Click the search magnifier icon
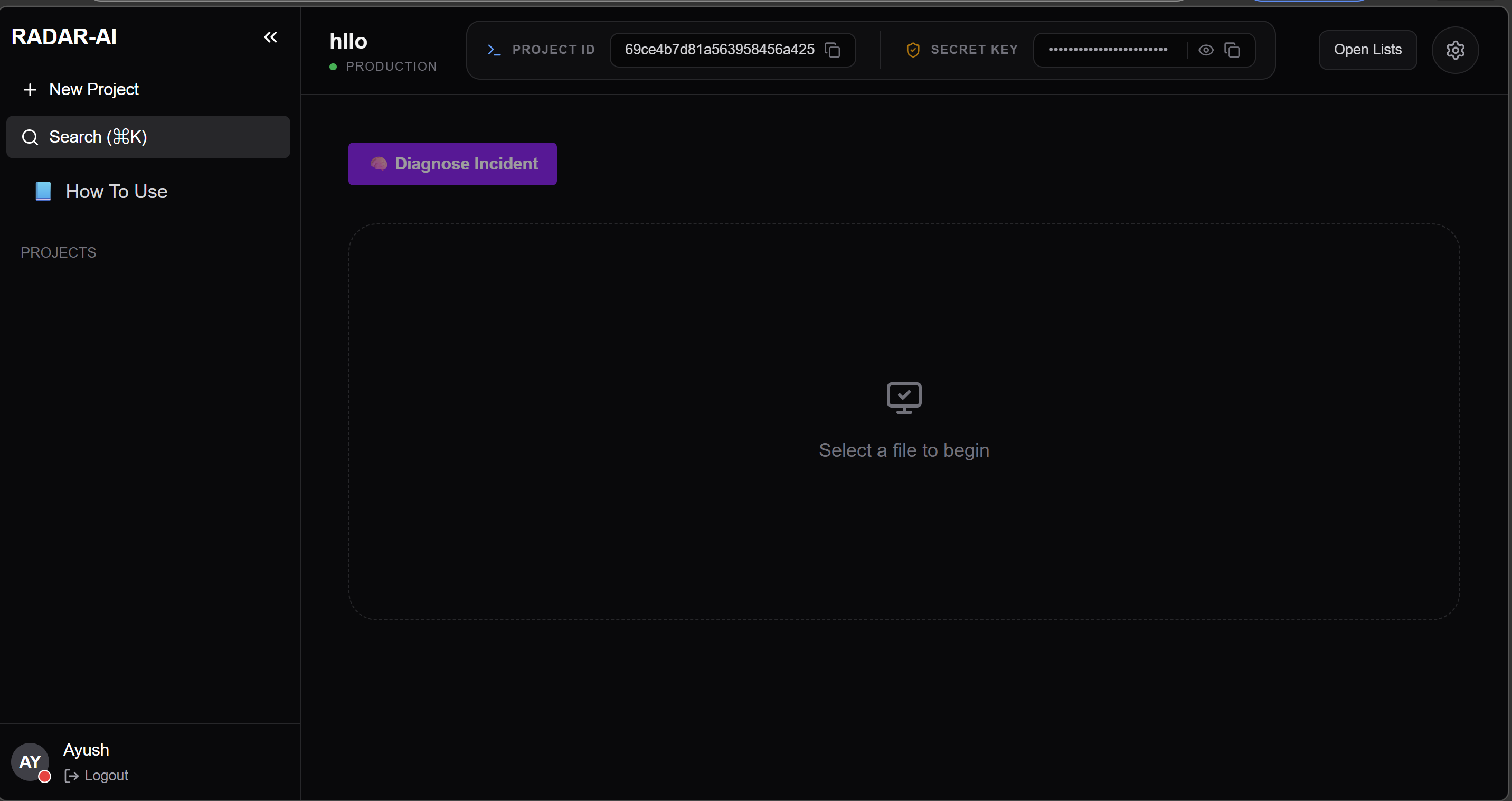 pyautogui.click(x=30, y=137)
